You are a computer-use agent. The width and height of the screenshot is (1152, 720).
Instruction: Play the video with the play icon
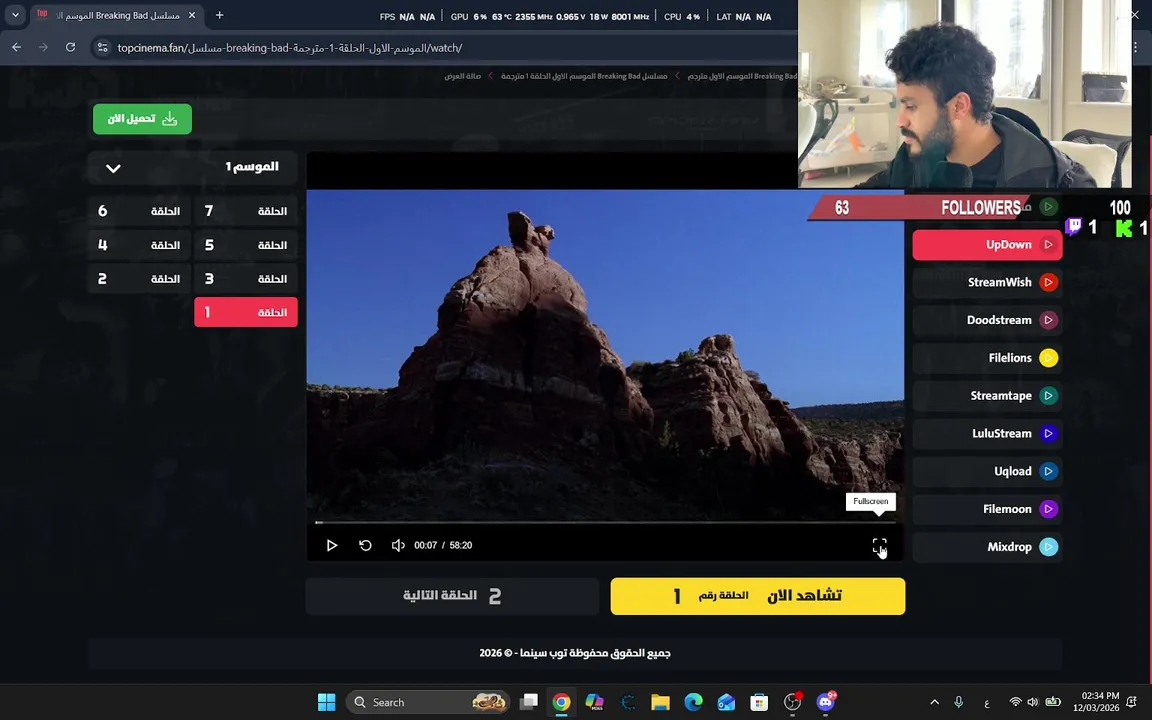coord(331,545)
